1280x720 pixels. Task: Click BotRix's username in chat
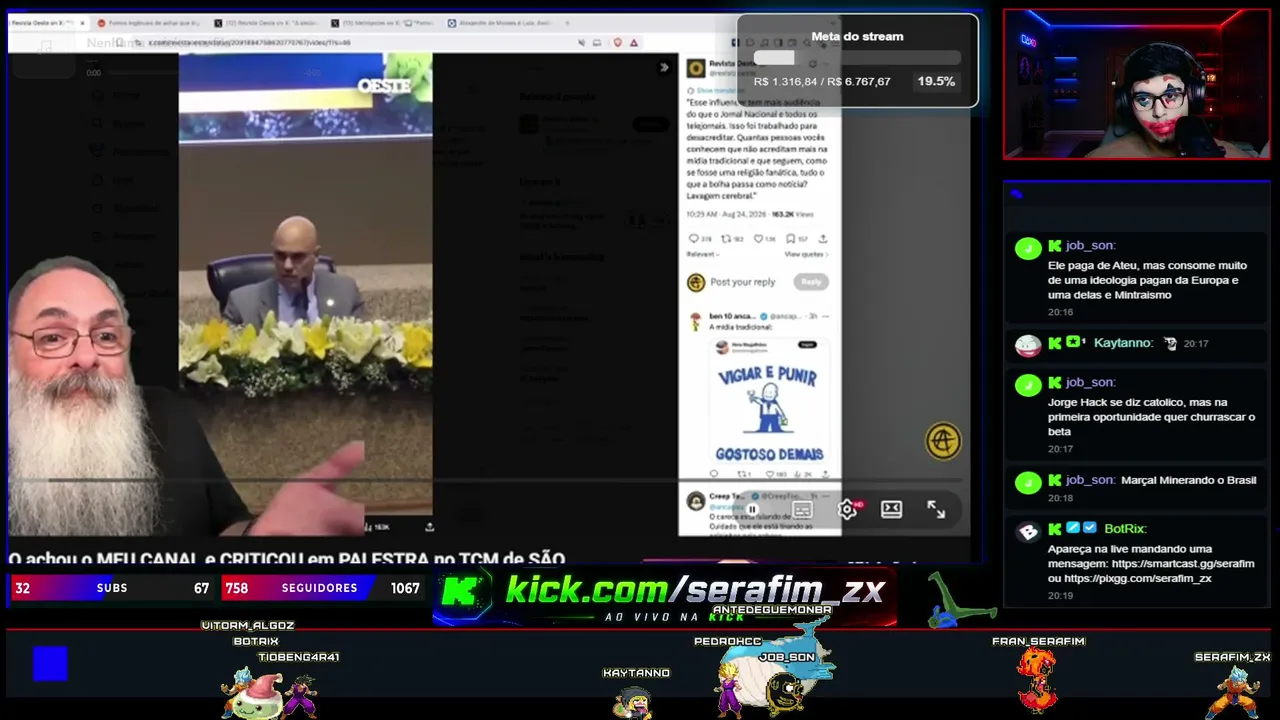(x=1125, y=528)
